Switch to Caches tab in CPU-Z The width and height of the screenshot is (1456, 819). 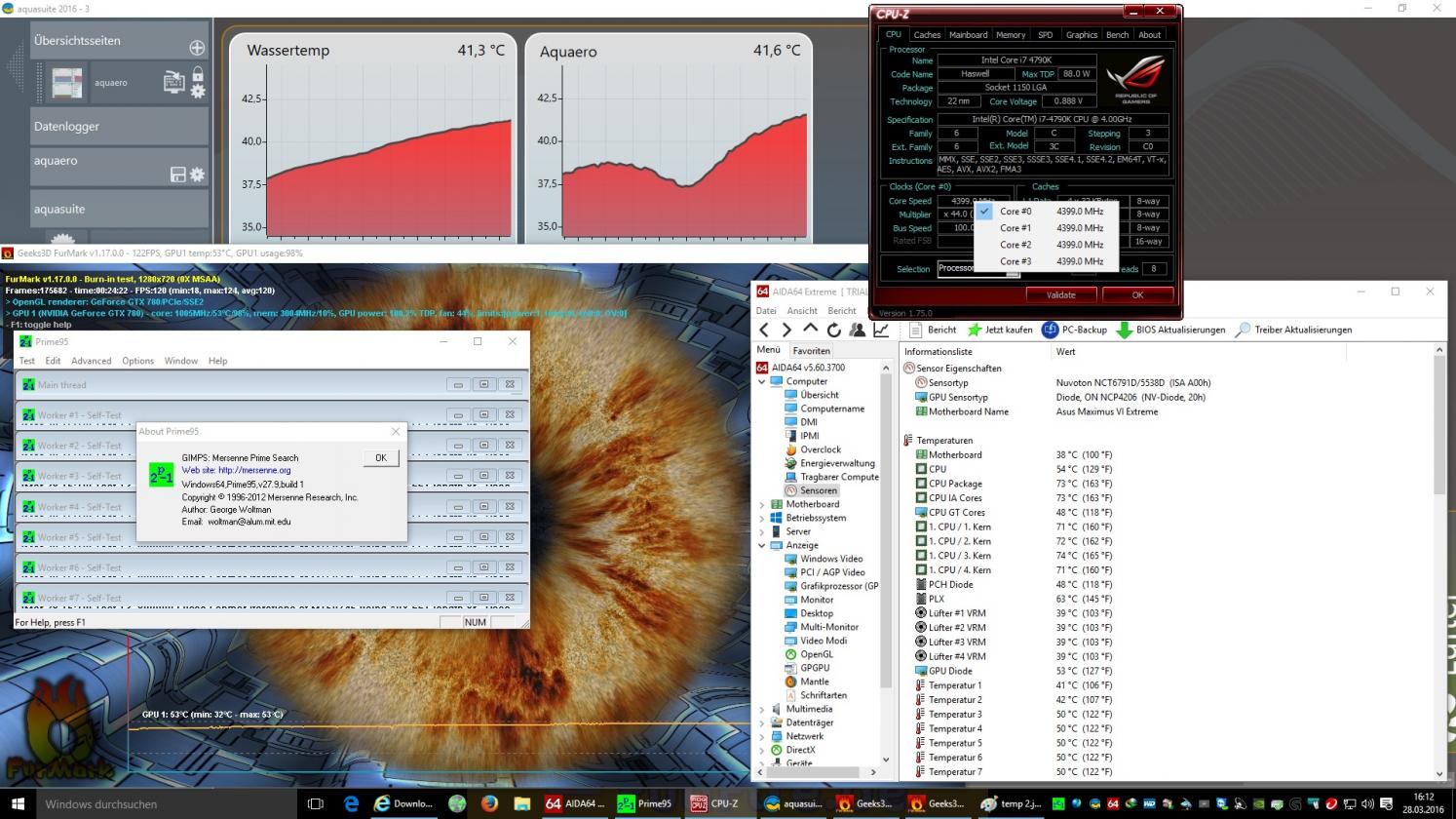pos(927,34)
